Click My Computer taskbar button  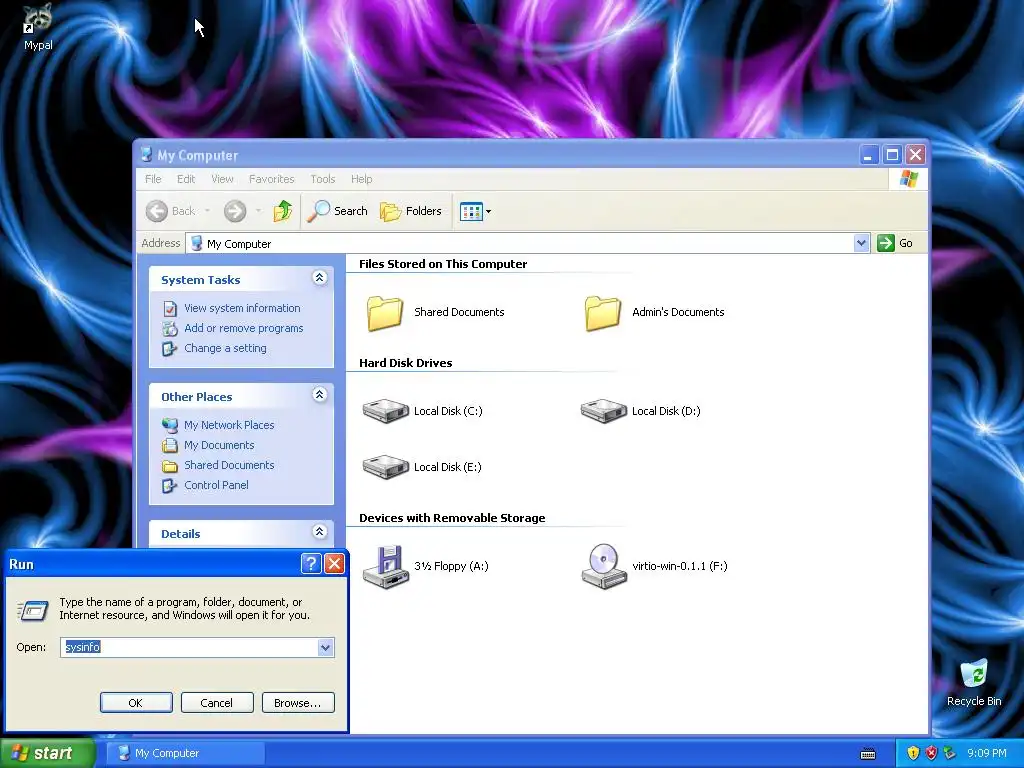(185, 753)
